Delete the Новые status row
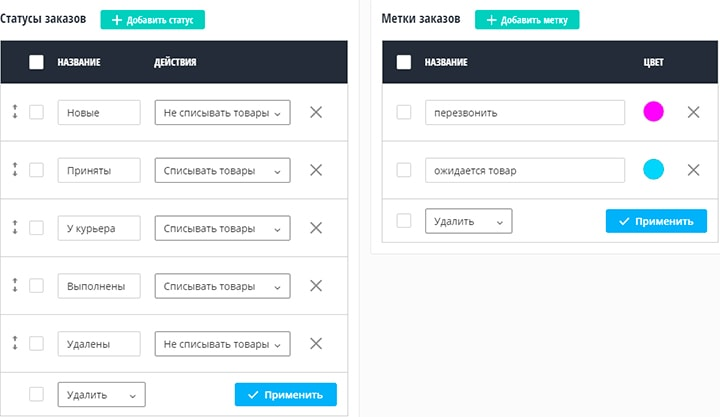The image size is (720, 417). [316, 113]
